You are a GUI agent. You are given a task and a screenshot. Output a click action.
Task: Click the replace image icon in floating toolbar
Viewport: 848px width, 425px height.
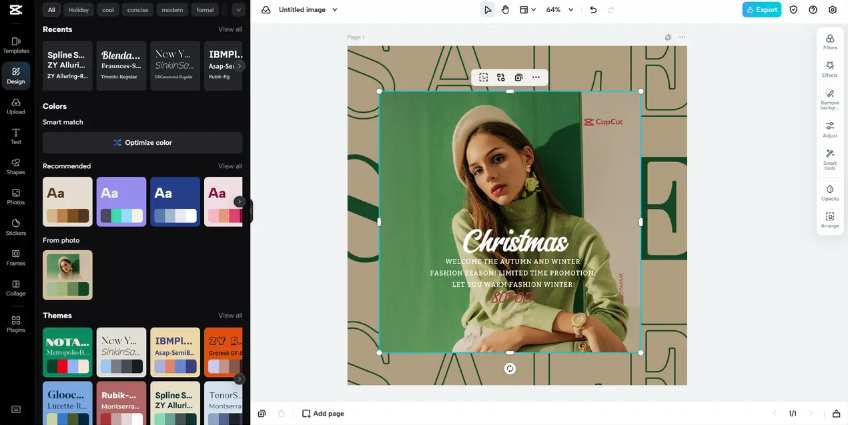pyautogui.click(x=501, y=77)
